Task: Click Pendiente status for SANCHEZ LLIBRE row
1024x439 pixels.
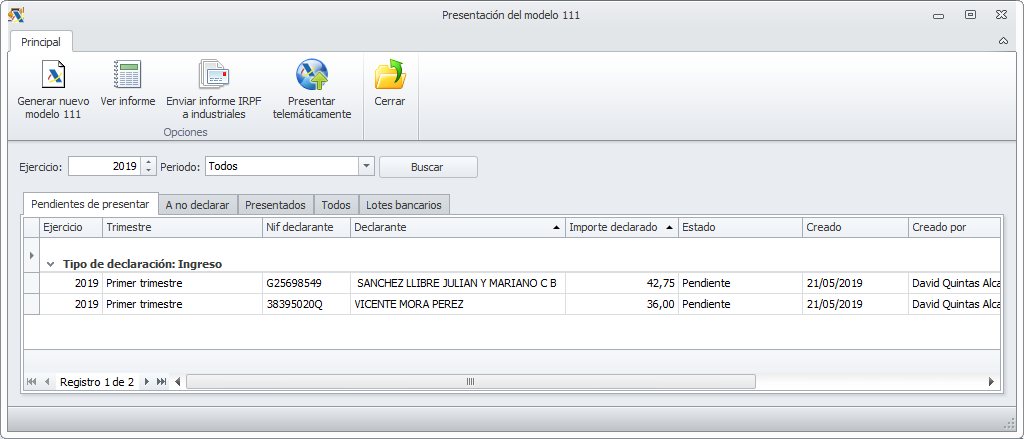Action: [x=740, y=284]
